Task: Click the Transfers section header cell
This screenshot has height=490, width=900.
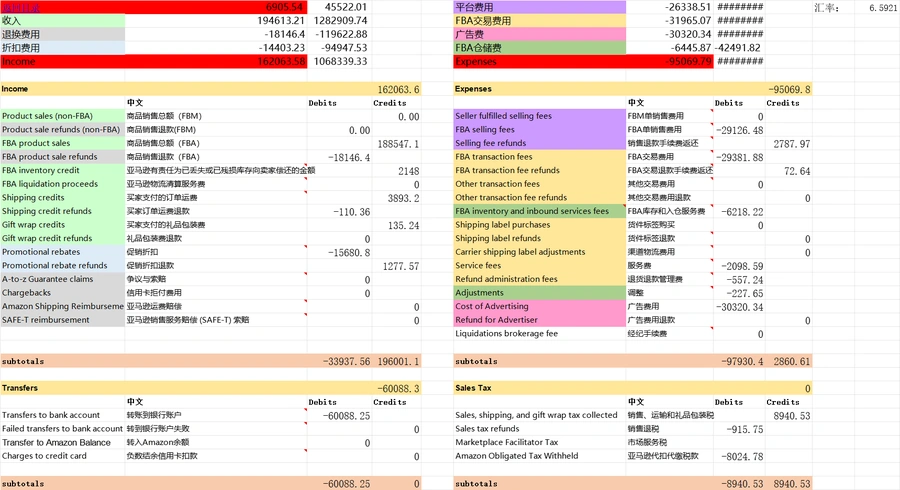Action: pos(63,388)
